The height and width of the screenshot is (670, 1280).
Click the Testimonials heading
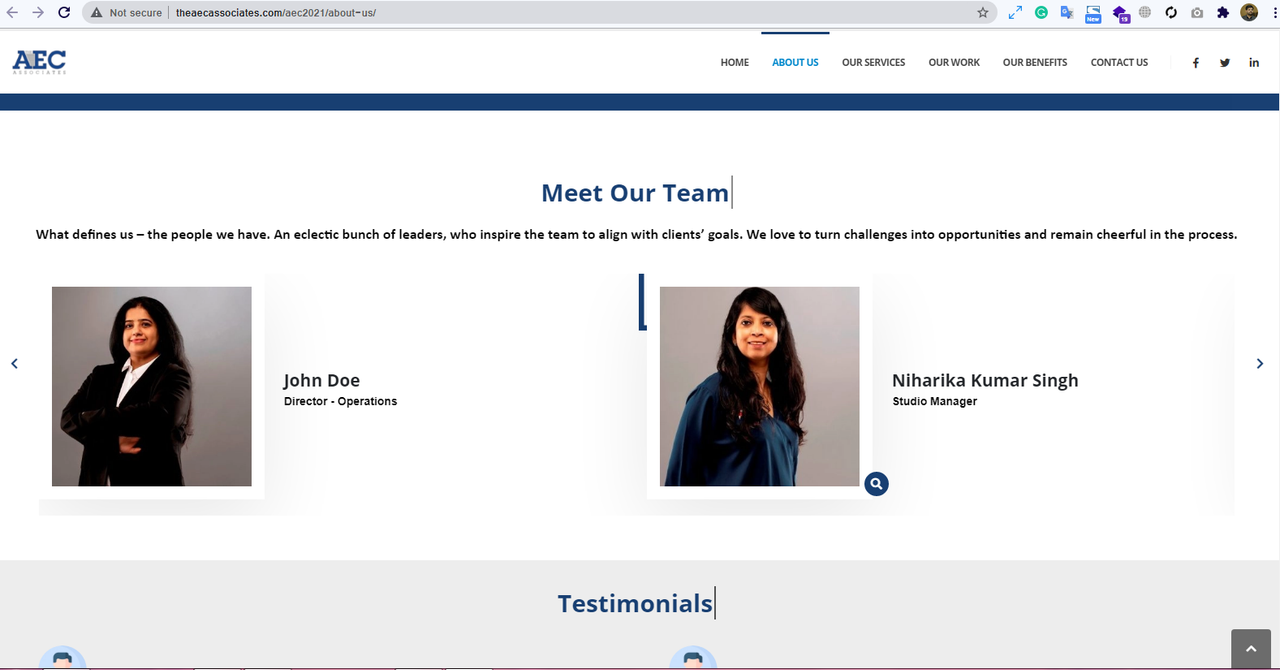click(x=635, y=603)
